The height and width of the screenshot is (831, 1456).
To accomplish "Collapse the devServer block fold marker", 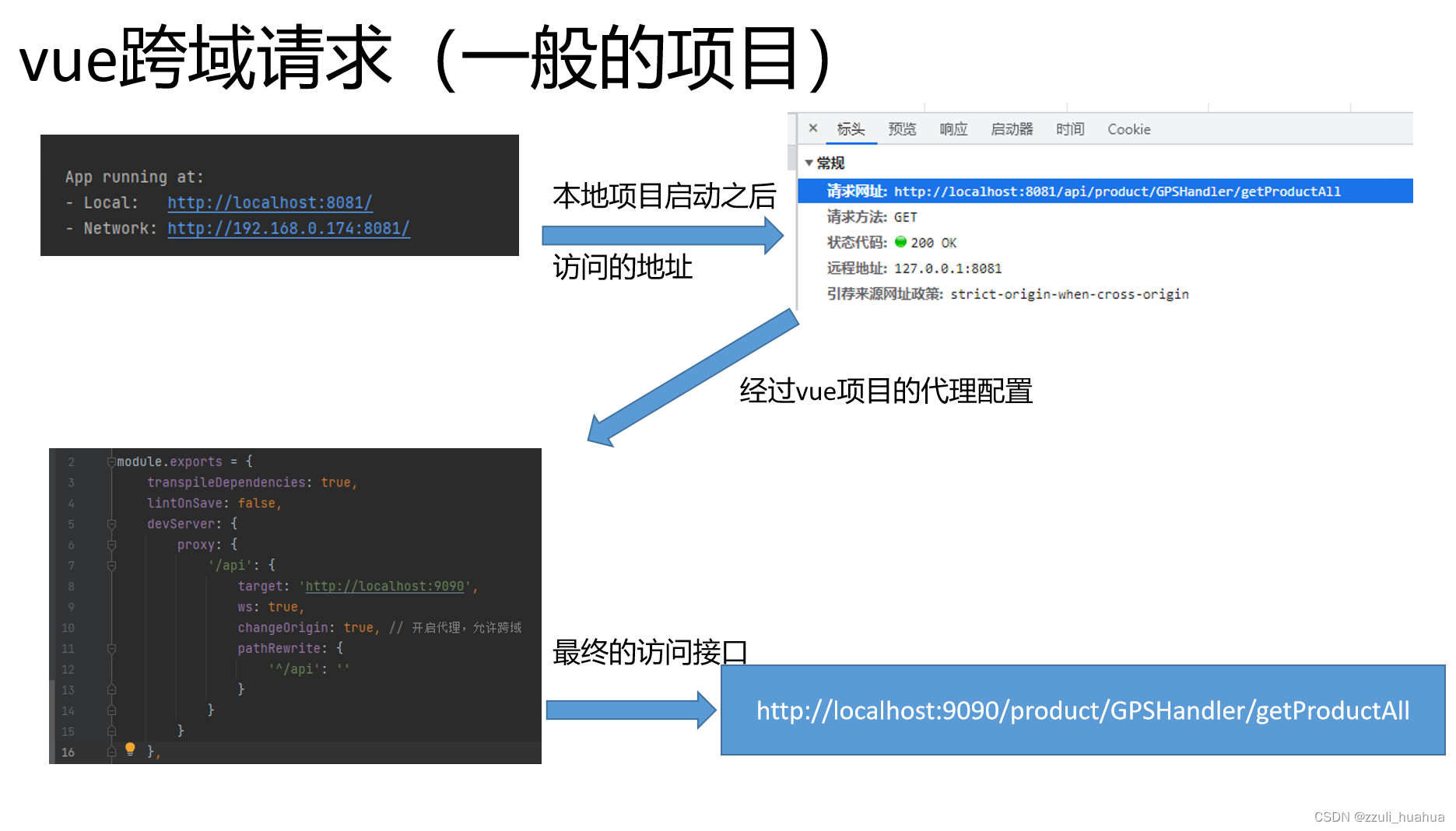I will 111,524.
